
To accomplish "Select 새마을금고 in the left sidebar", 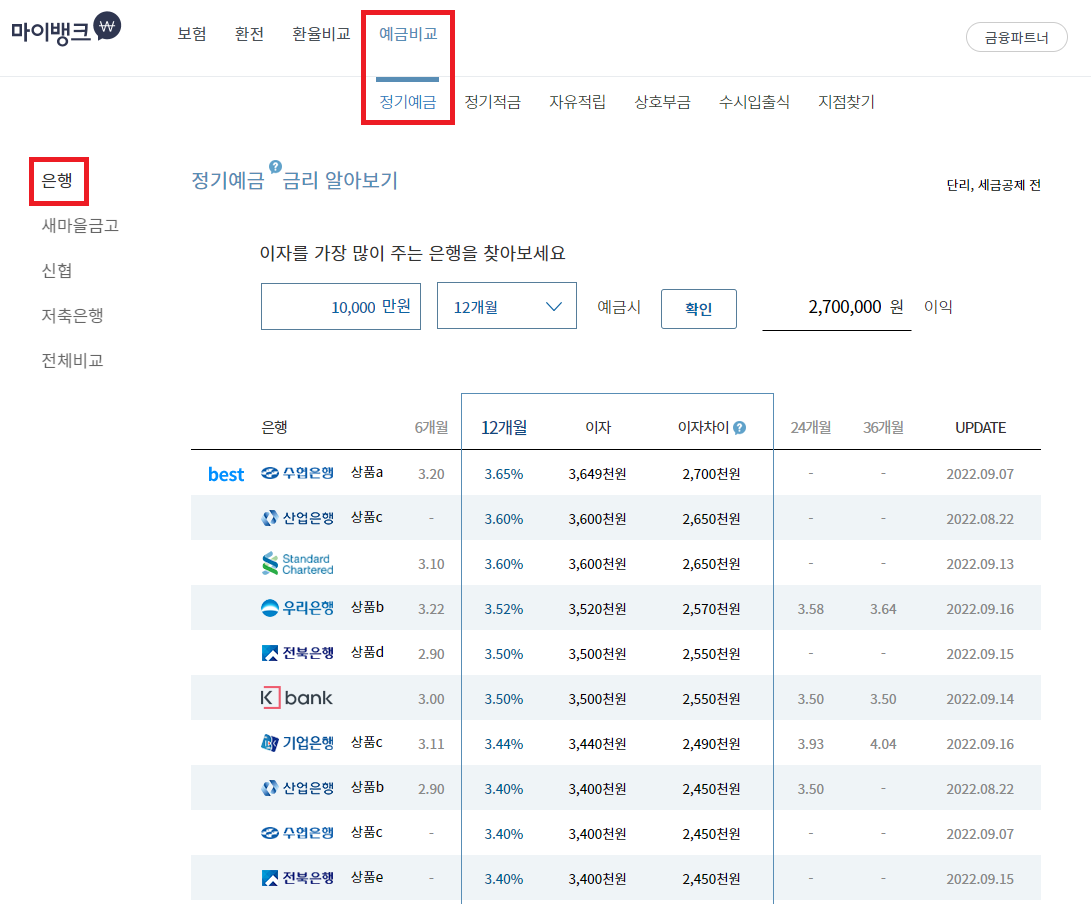I will (x=80, y=225).
